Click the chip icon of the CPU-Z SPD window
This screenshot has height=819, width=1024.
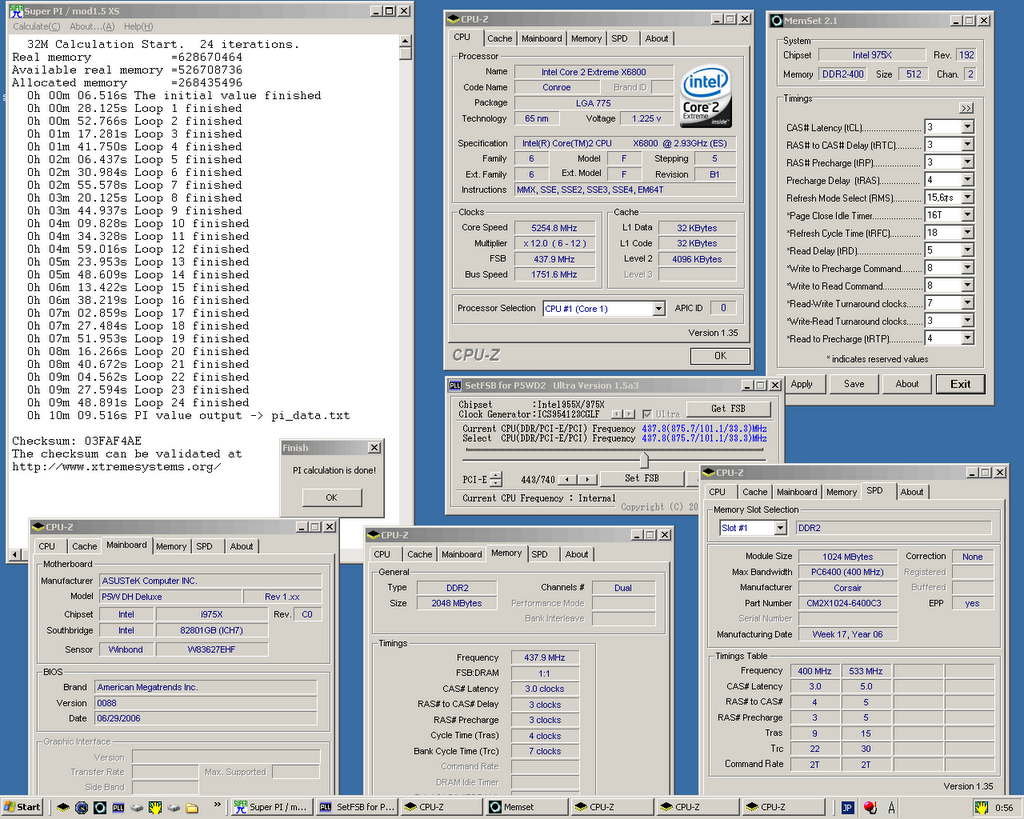click(x=709, y=472)
